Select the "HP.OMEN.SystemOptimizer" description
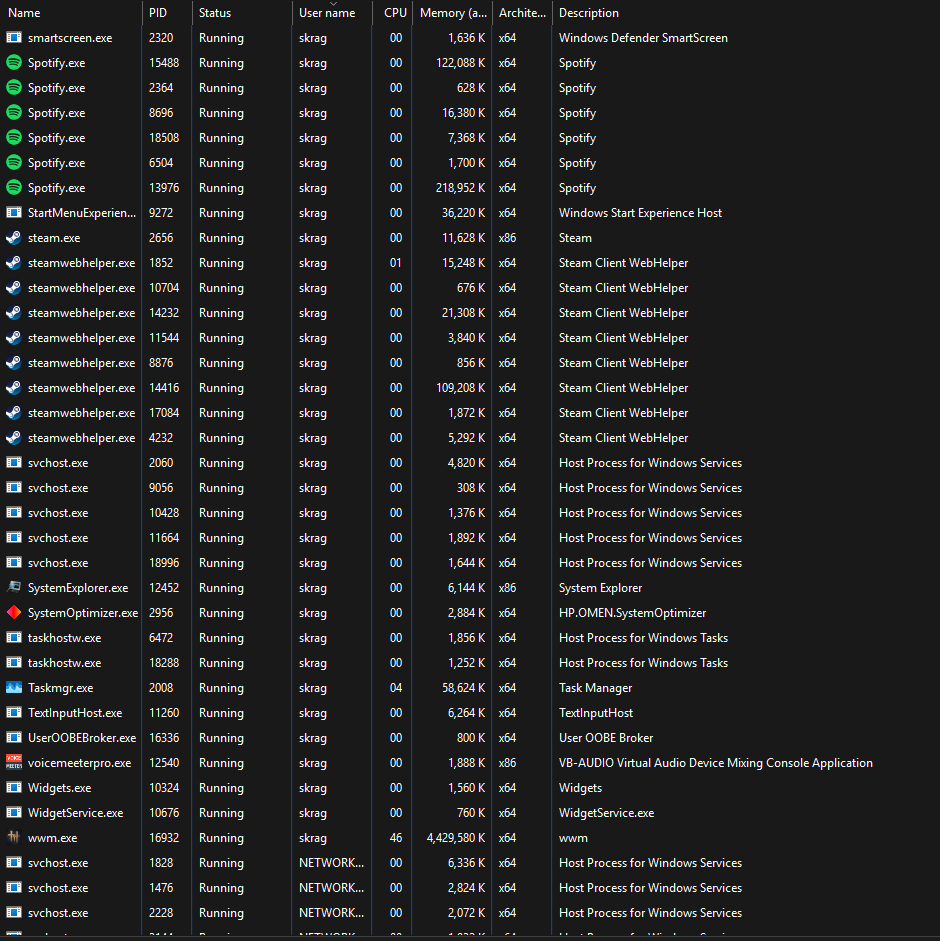Image resolution: width=940 pixels, height=941 pixels. tap(632, 613)
